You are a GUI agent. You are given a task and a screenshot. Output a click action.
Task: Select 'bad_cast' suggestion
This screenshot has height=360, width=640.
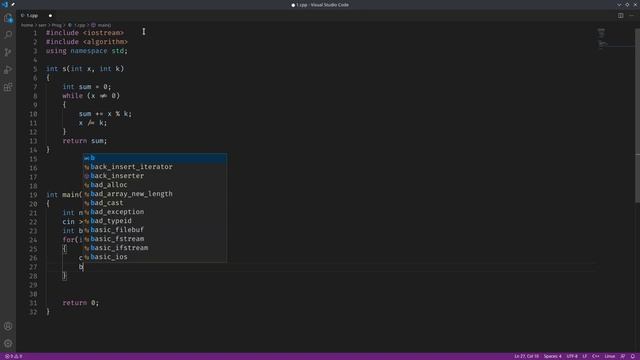(155, 203)
